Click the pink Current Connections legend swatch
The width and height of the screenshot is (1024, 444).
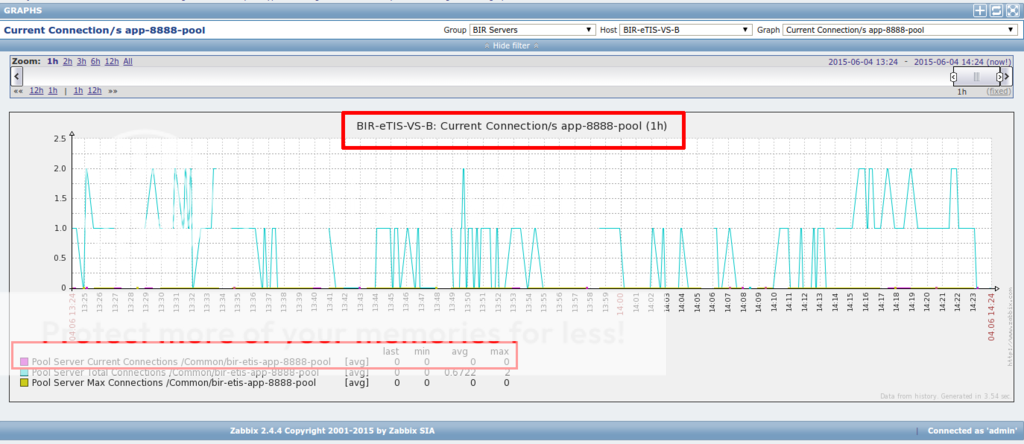tap(24, 361)
